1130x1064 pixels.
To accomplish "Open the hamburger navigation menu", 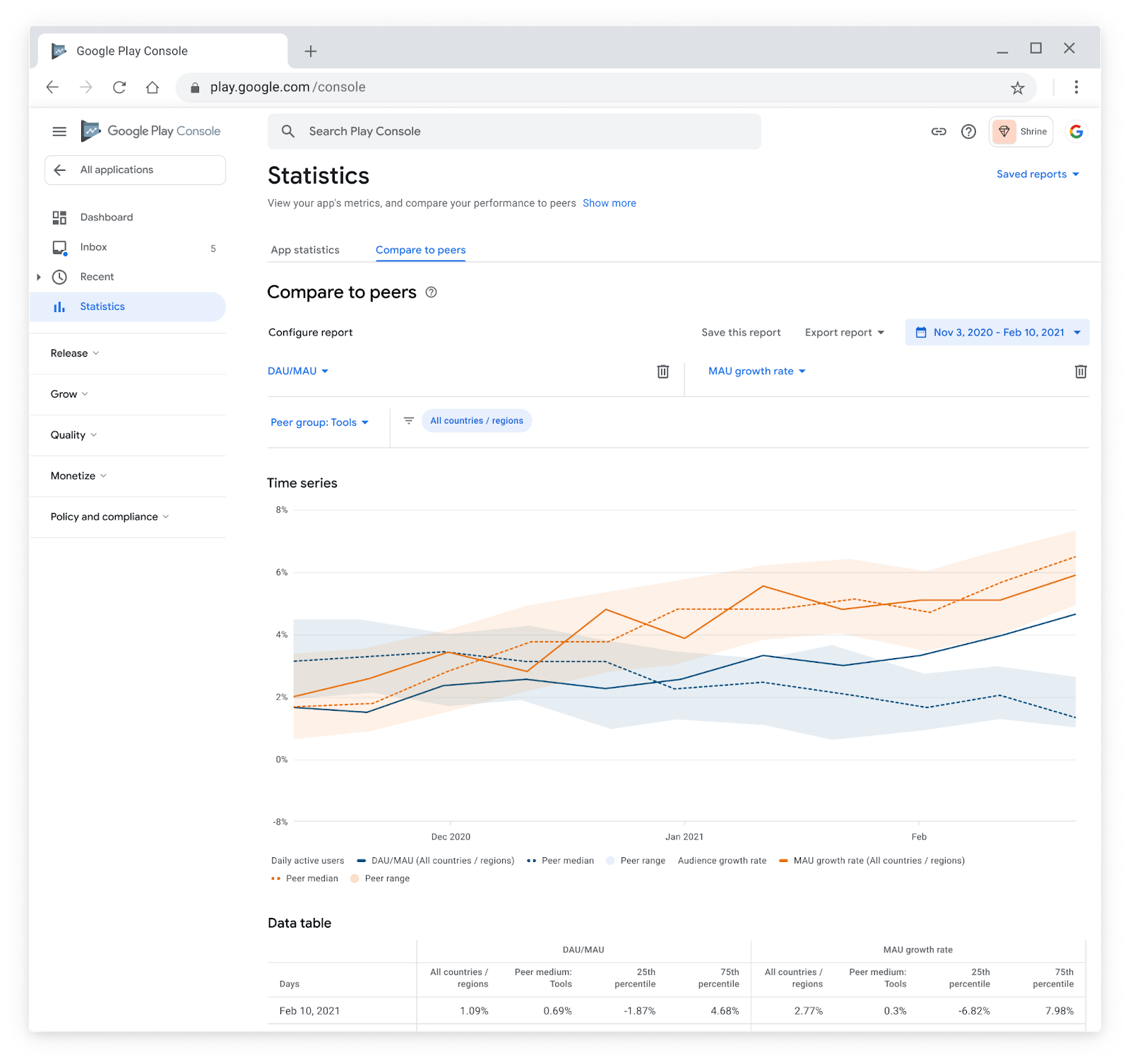I will point(59,131).
